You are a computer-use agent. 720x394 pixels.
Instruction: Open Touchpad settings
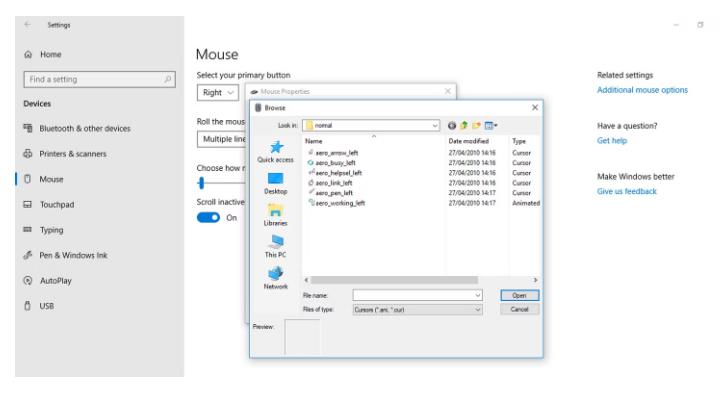click(x=49, y=205)
